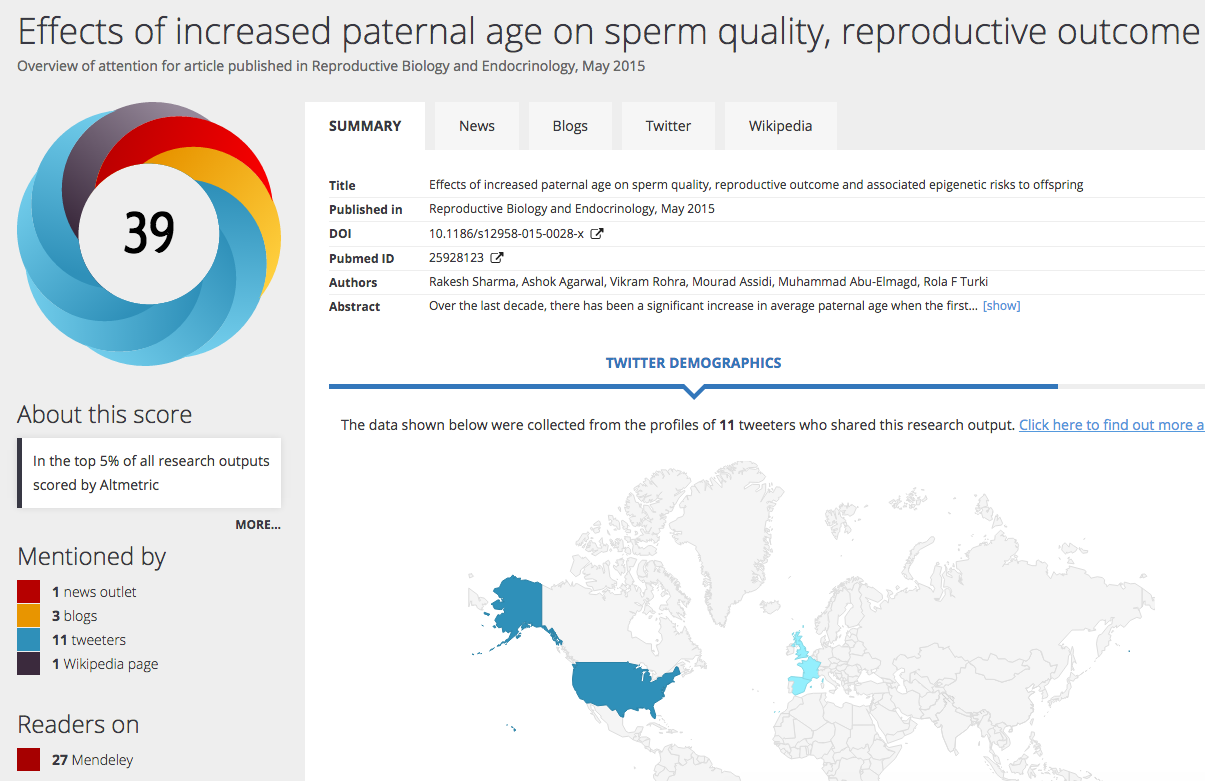The height and width of the screenshot is (781, 1205).
Task: Click the 'In the top 5%' score summary box
Action: pos(149,473)
